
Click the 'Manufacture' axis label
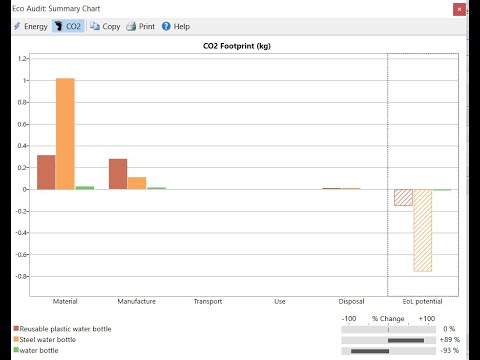point(137,301)
